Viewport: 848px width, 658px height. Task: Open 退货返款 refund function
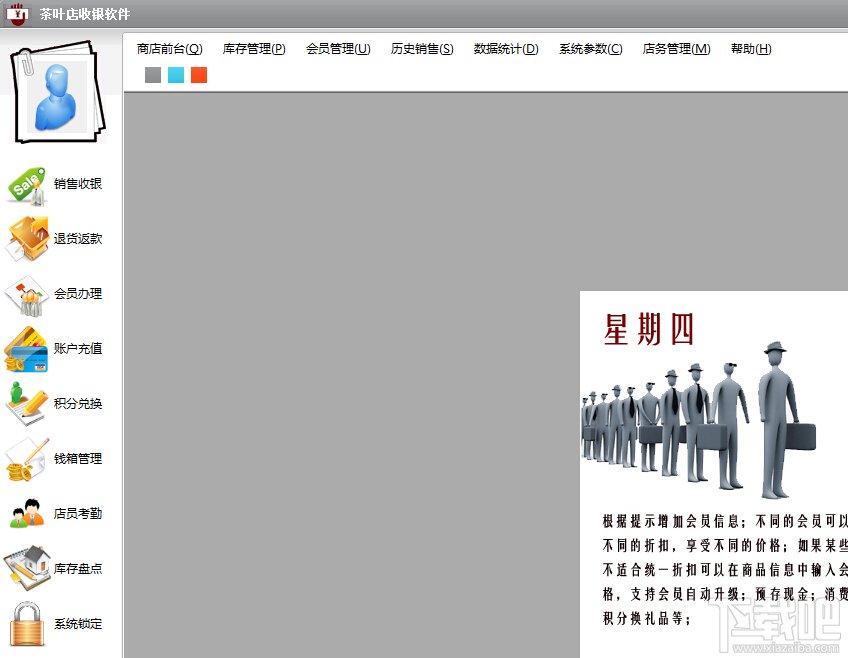[78, 239]
